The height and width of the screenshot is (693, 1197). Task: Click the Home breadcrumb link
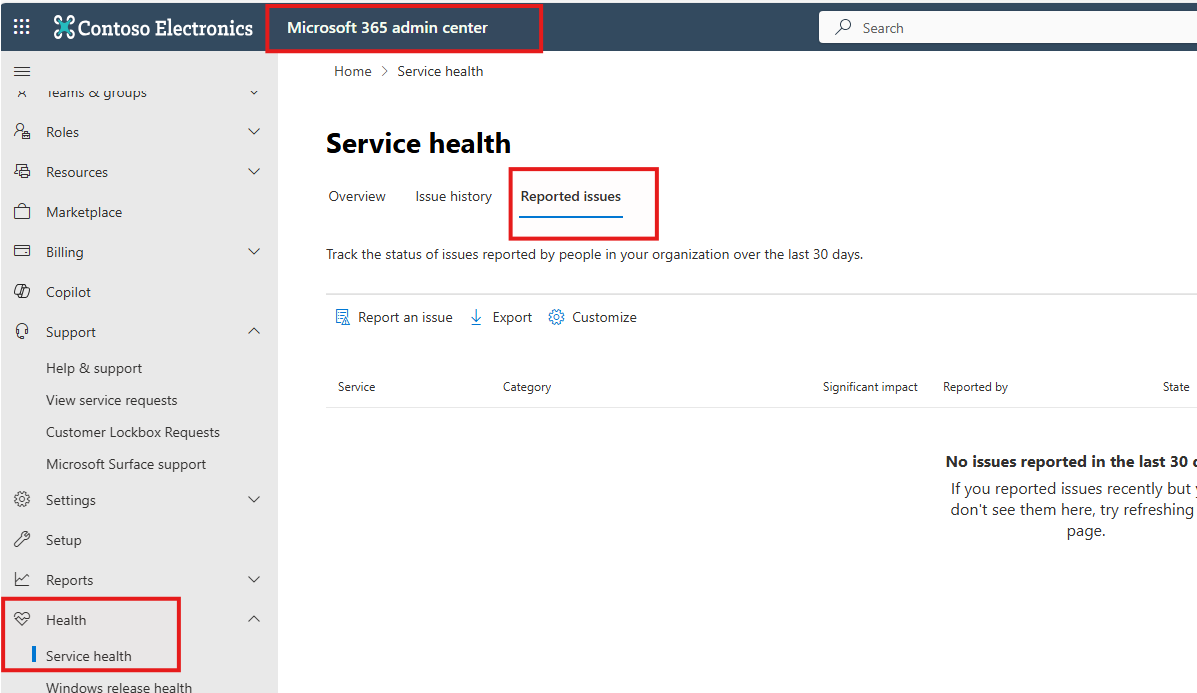353,71
